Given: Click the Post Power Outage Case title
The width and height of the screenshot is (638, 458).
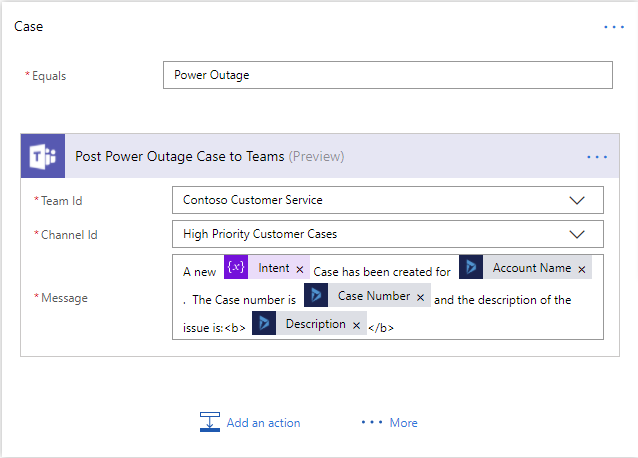Looking at the screenshot, I should click(180, 156).
